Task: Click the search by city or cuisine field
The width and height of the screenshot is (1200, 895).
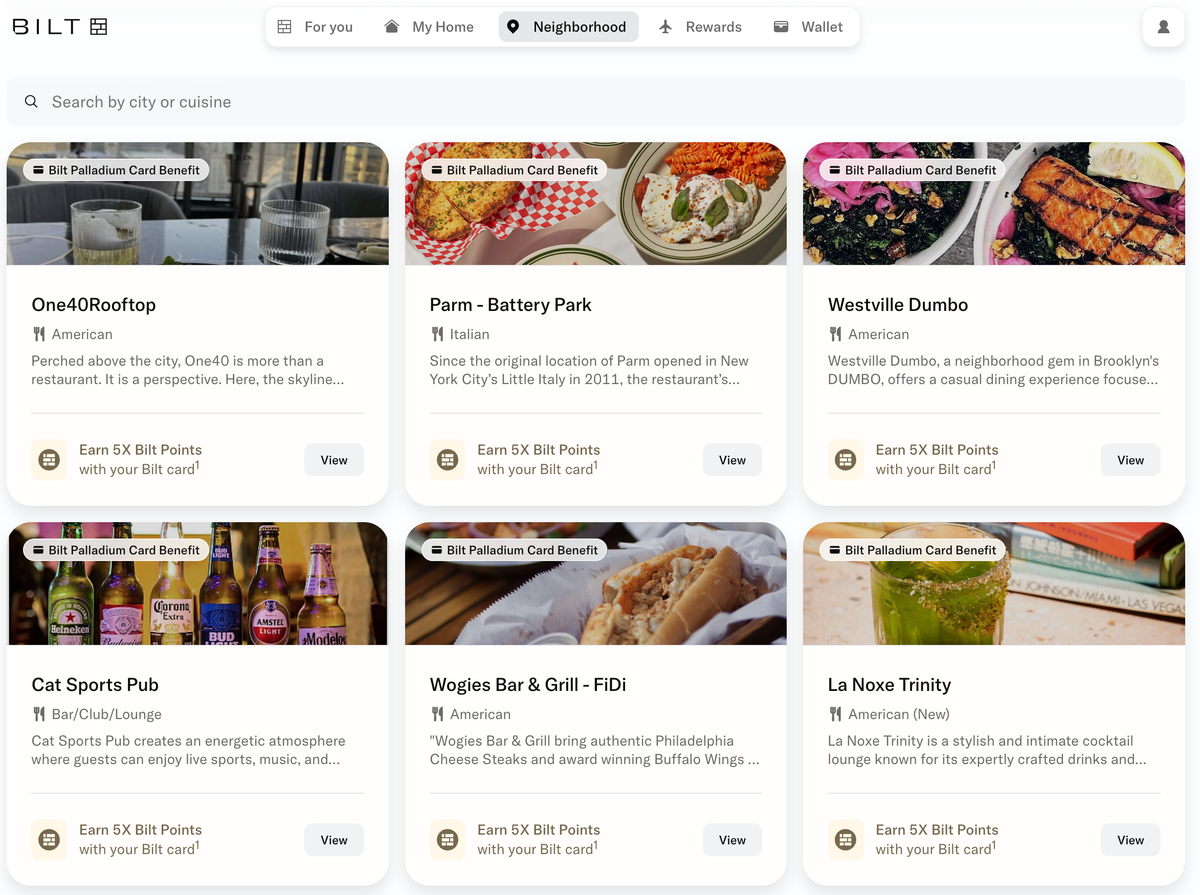Action: click(x=140, y=101)
